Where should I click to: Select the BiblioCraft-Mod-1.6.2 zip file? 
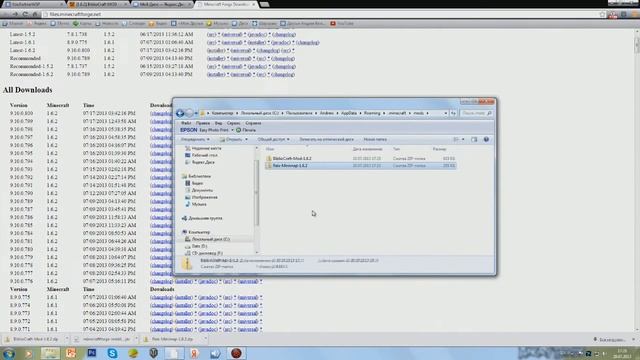[292, 158]
